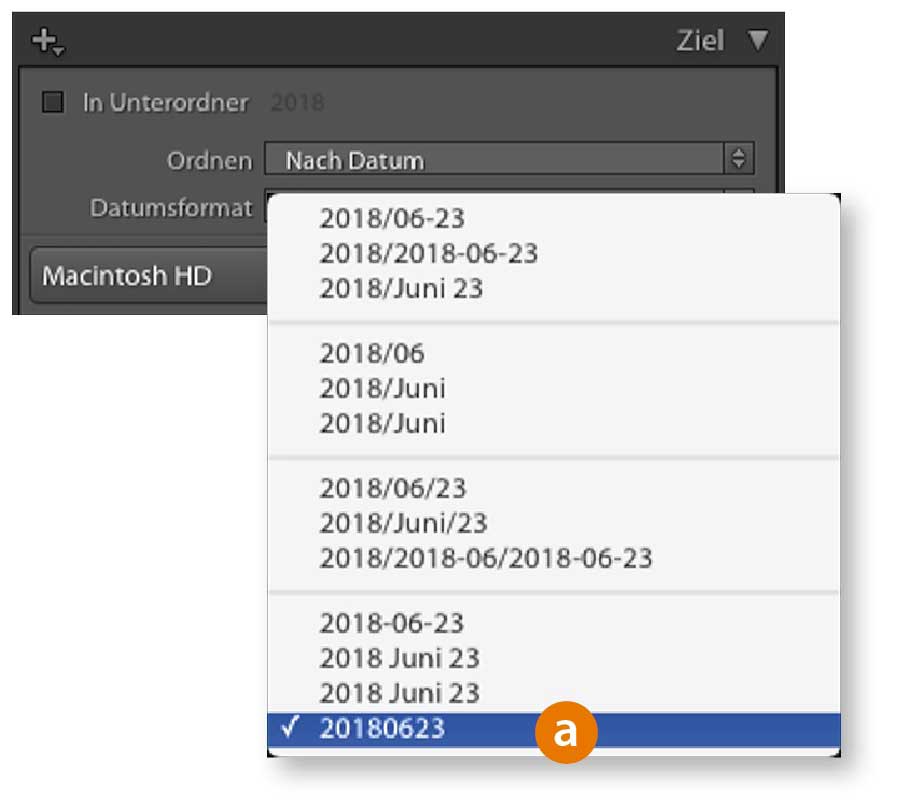Click the checked 20180623 format entry
The height and width of the screenshot is (812, 908).
(x=382, y=730)
